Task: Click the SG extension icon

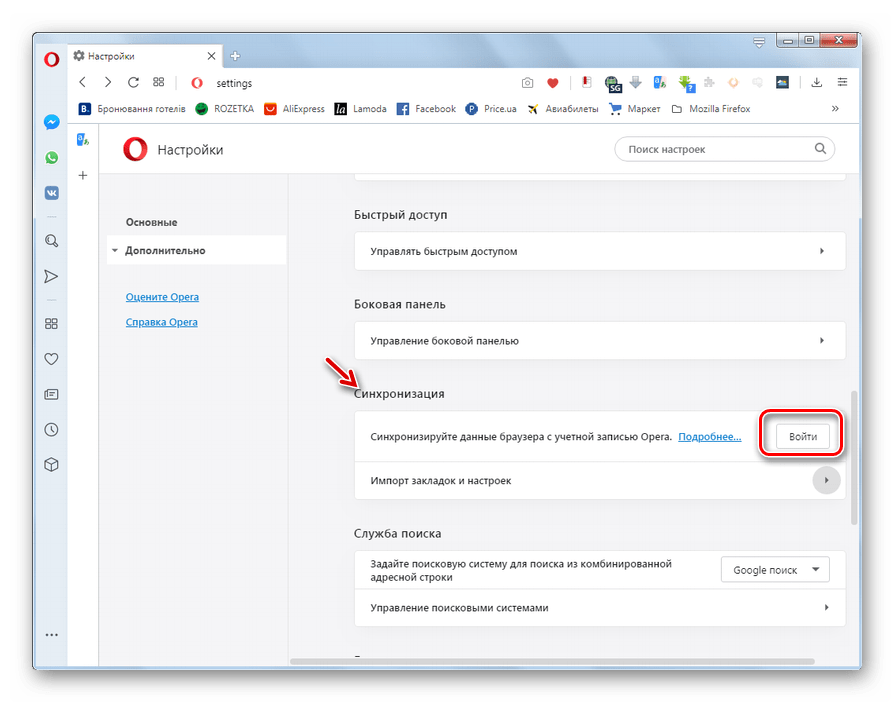Action: (612, 84)
